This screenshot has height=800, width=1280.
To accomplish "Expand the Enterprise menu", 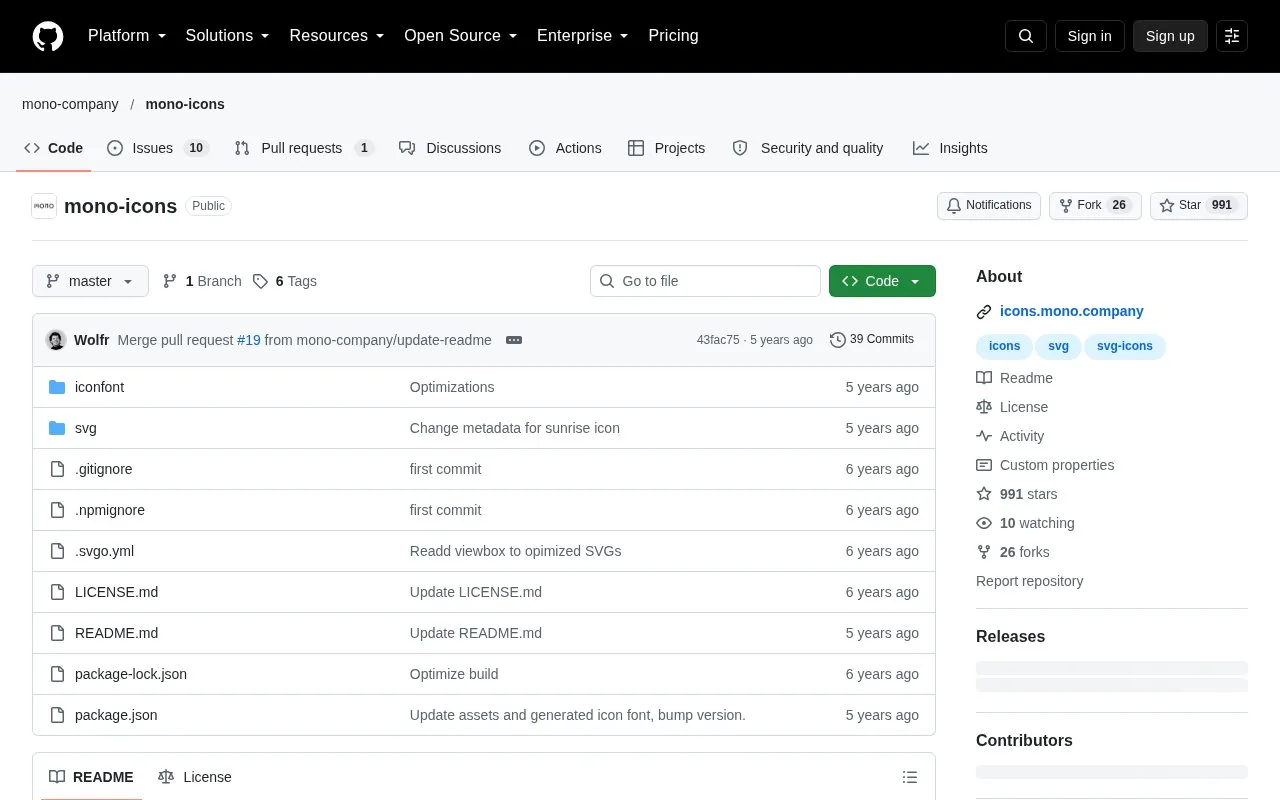I will 583,36.
